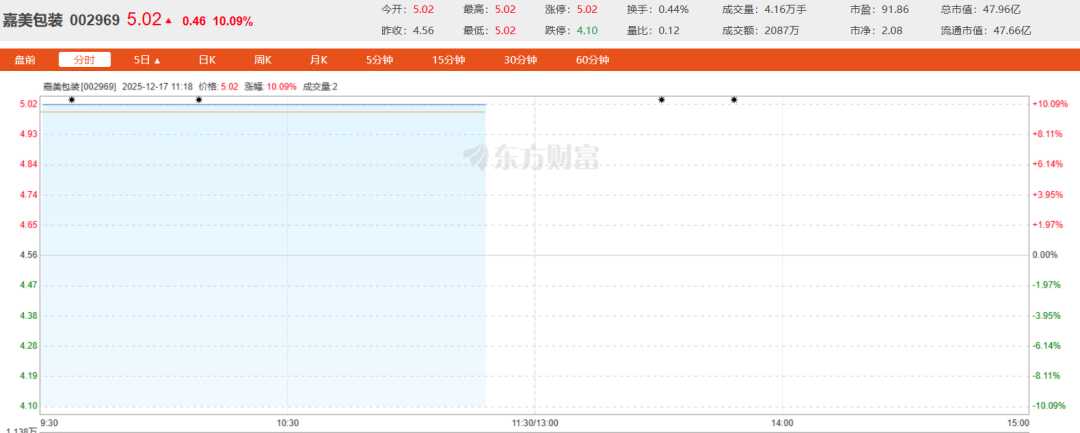Click the yellow average price line
This screenshot has height=433, width=1080.
263,112
